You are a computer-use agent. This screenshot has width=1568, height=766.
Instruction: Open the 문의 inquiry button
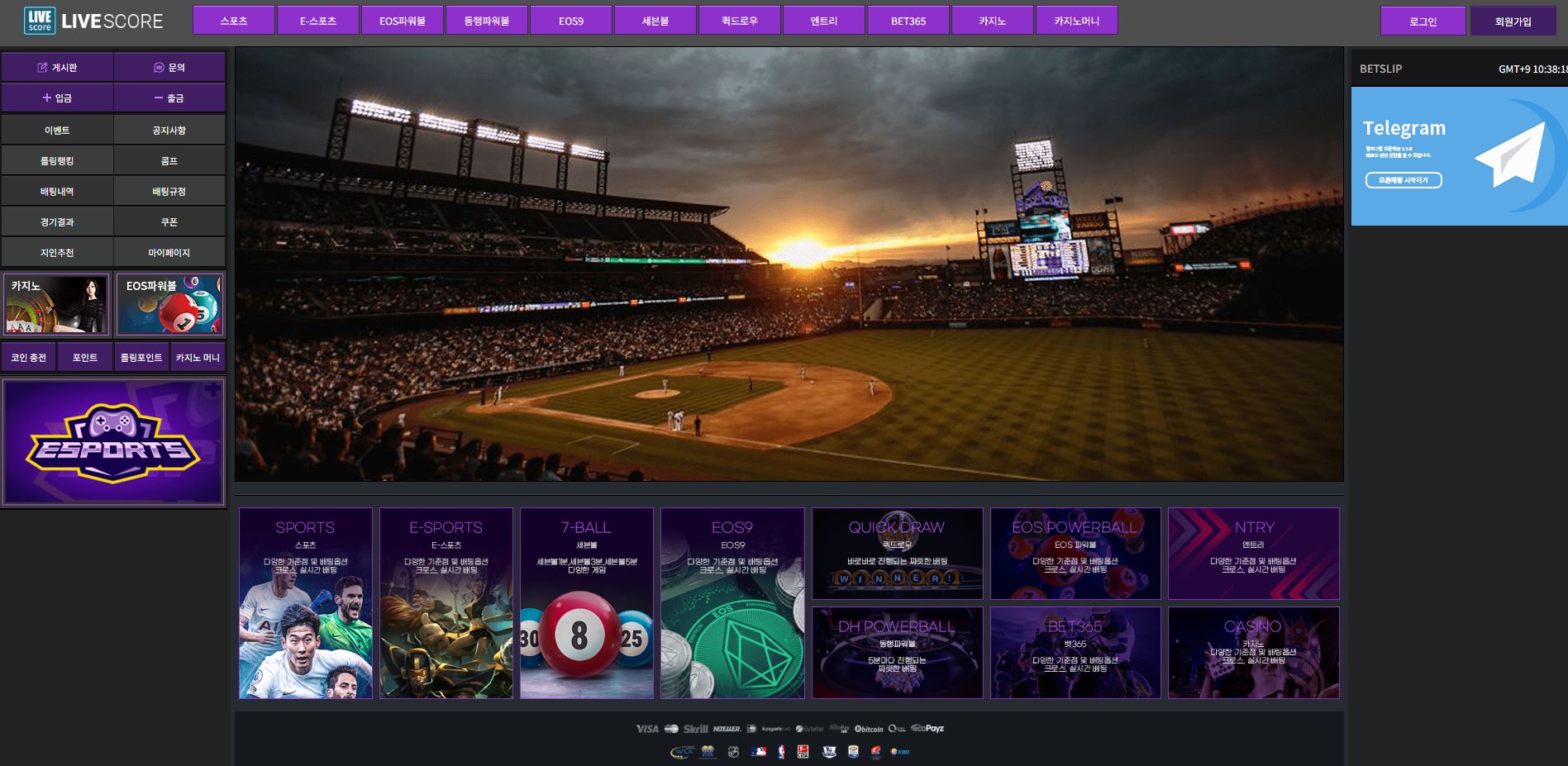click(169, 67)
